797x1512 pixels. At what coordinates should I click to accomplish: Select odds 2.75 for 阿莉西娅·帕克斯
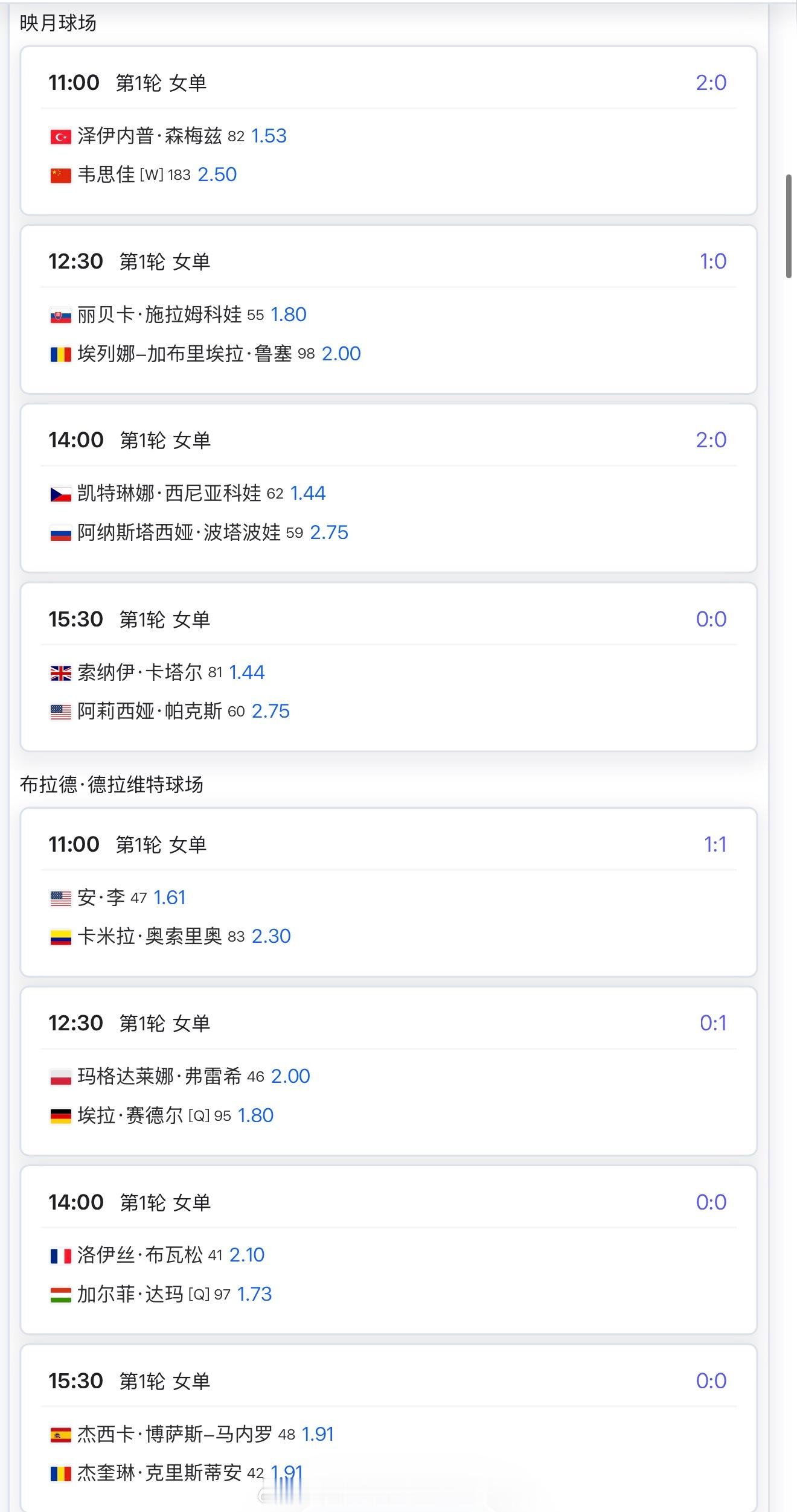tap(270, 711)
